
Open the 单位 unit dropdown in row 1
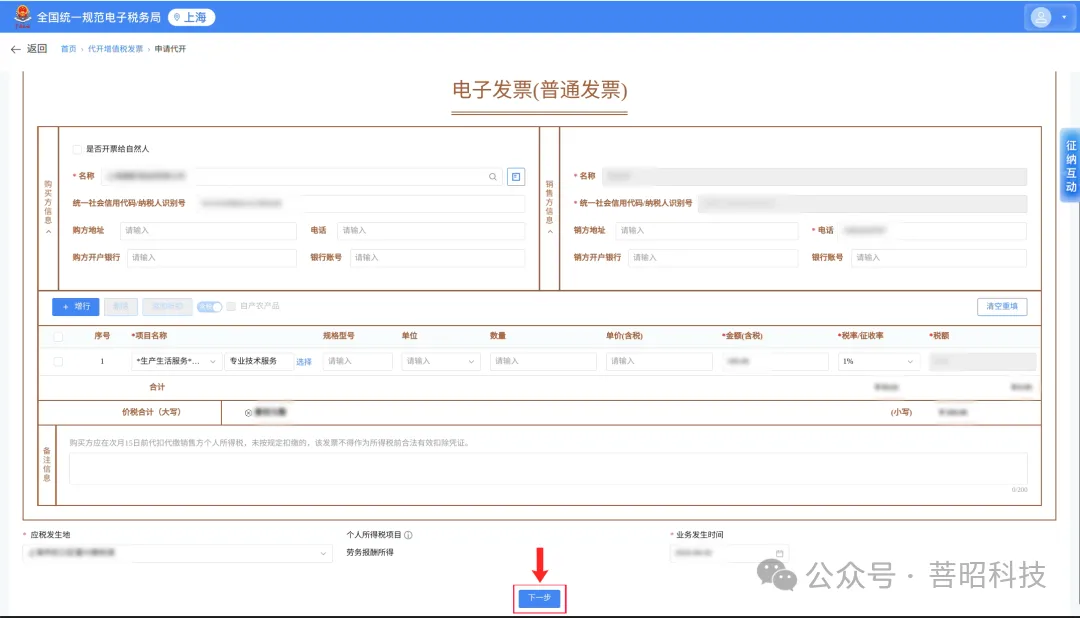(441, 362)
